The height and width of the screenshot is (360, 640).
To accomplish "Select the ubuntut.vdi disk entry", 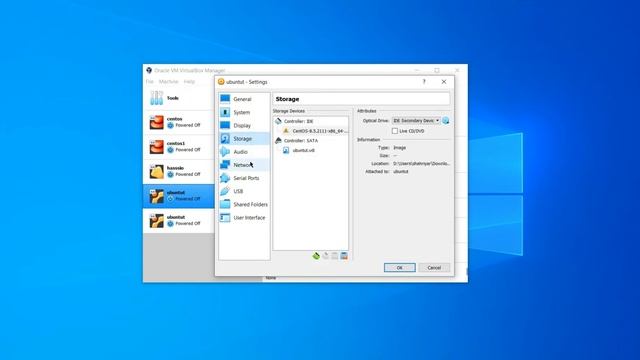I will (303, 150).
